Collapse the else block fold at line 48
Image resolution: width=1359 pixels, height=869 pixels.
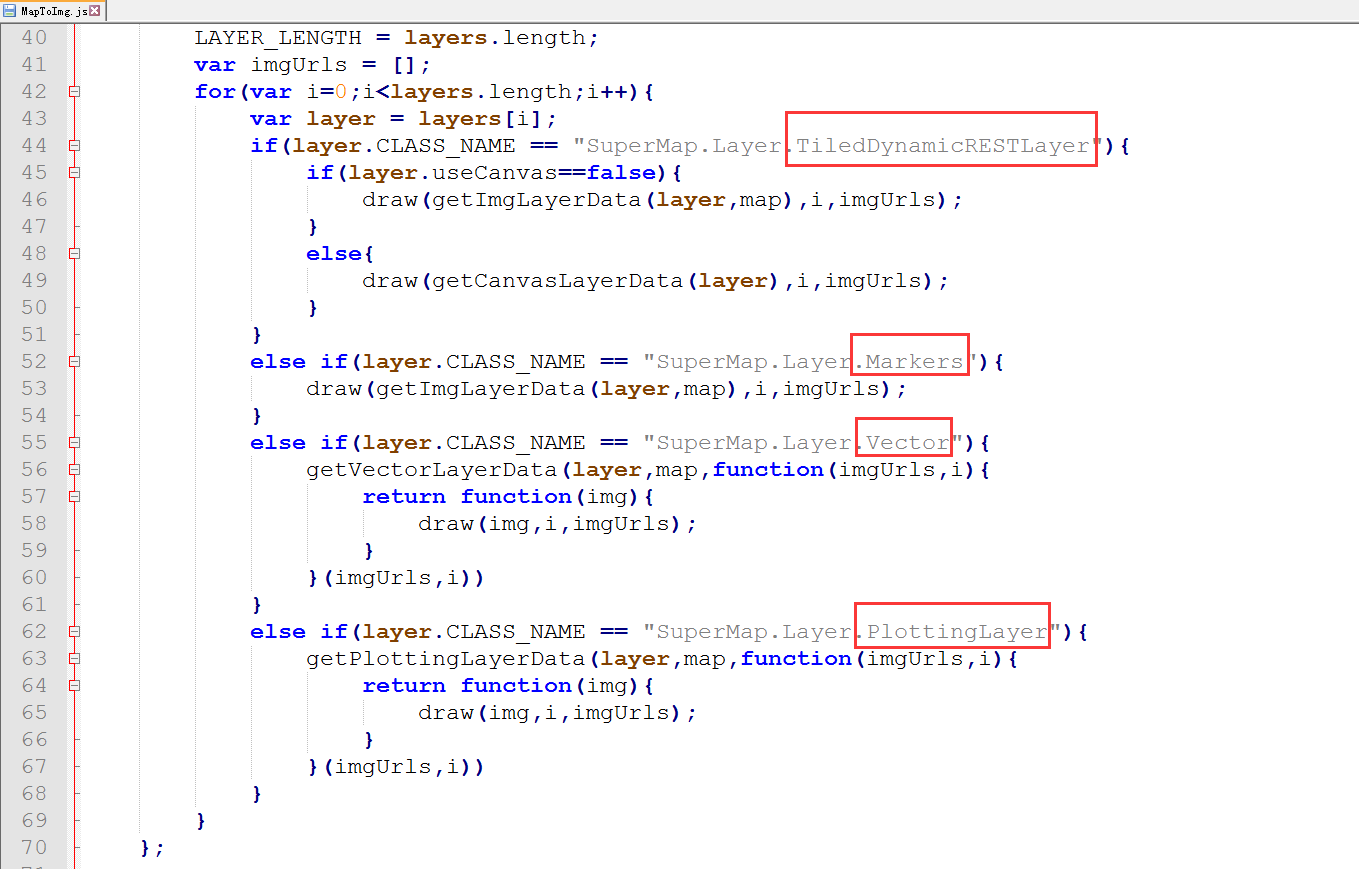pos(74,254)
